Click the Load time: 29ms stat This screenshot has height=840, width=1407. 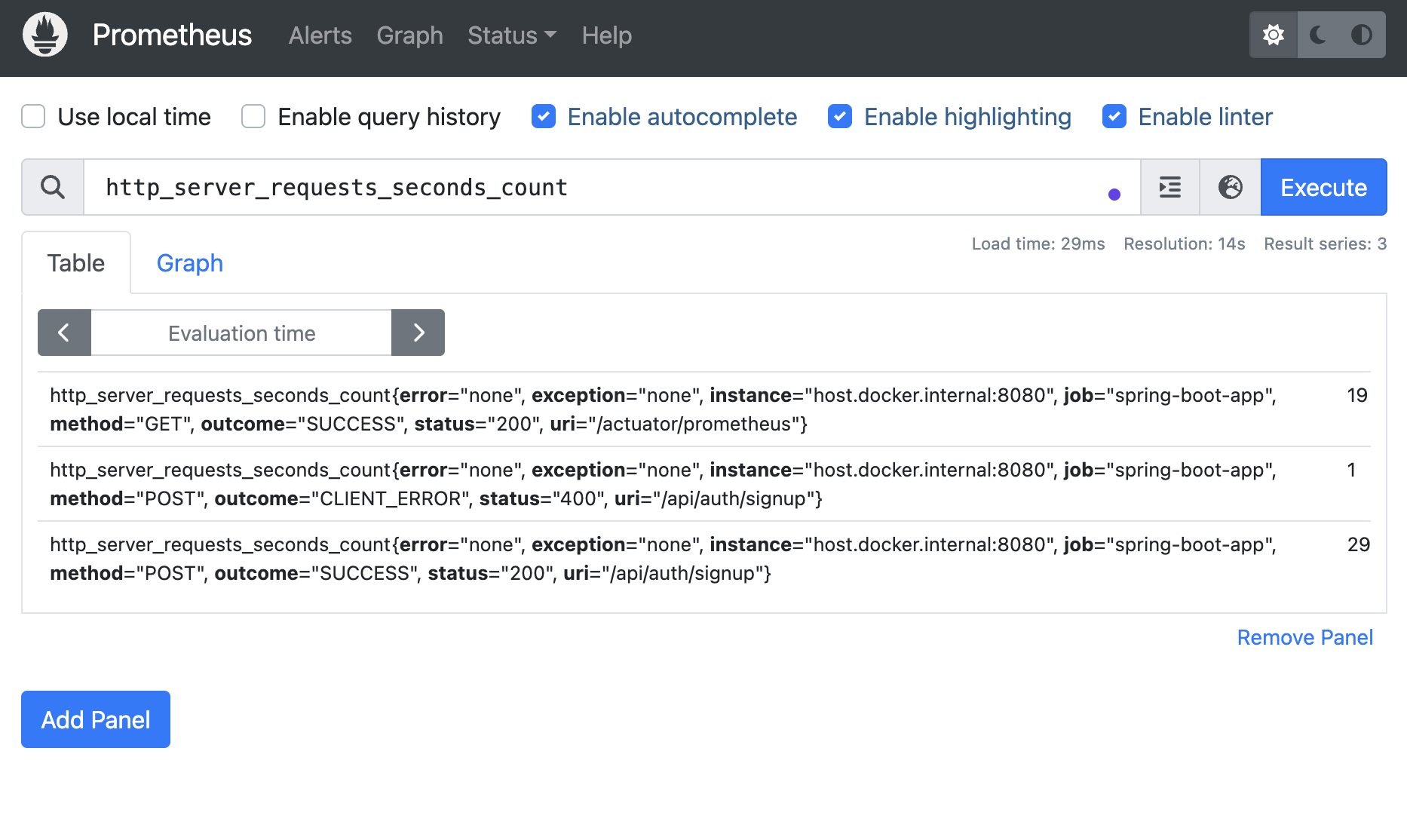[x=1038, y=244]
